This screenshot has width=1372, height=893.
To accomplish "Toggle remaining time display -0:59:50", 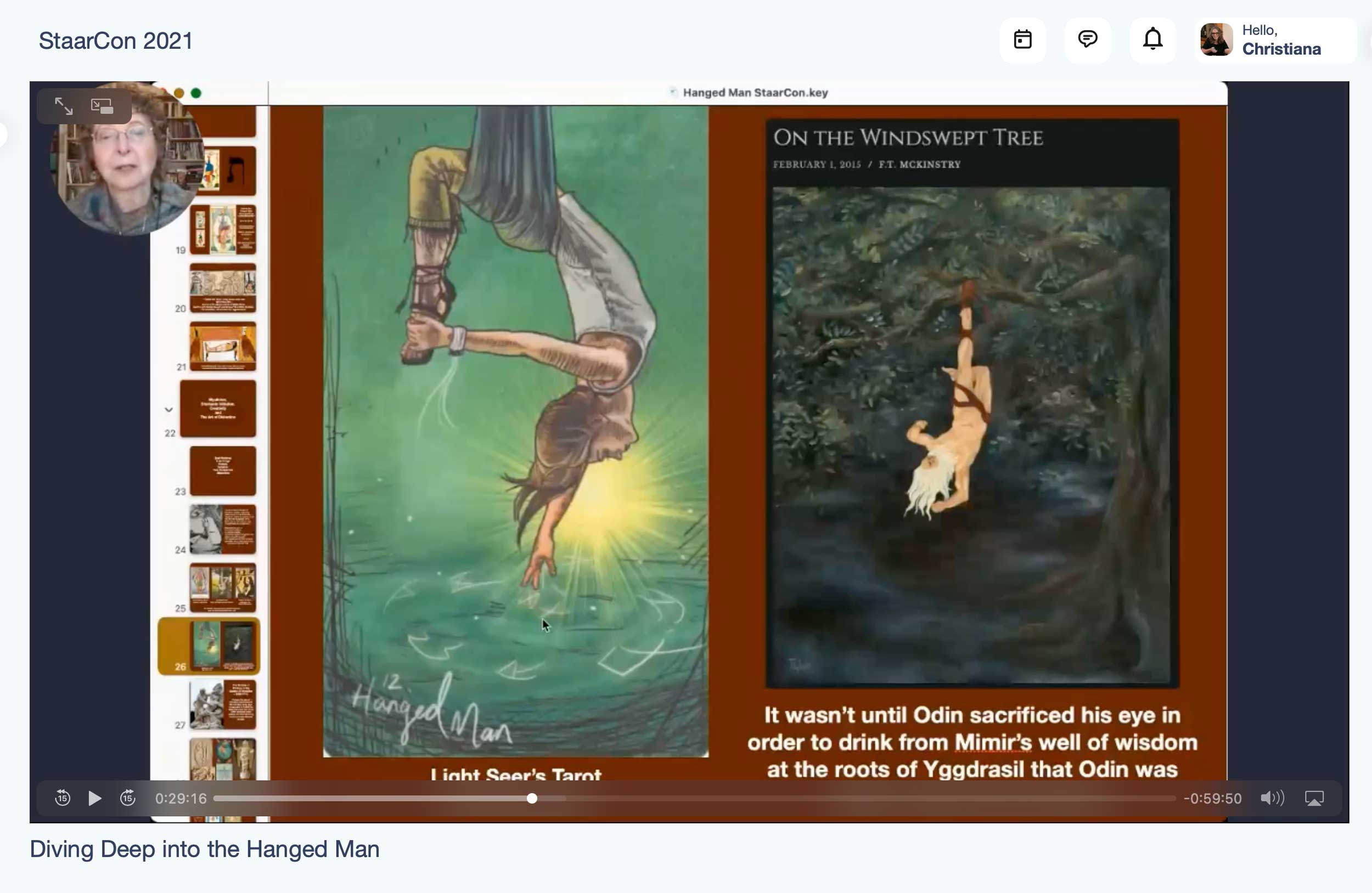I will (1212, 798).
